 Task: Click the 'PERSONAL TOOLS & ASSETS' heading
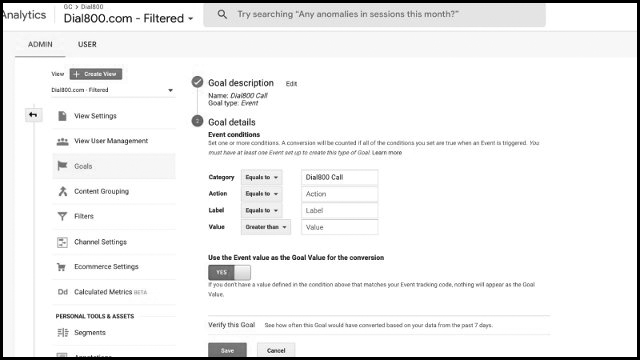(95, 316)
